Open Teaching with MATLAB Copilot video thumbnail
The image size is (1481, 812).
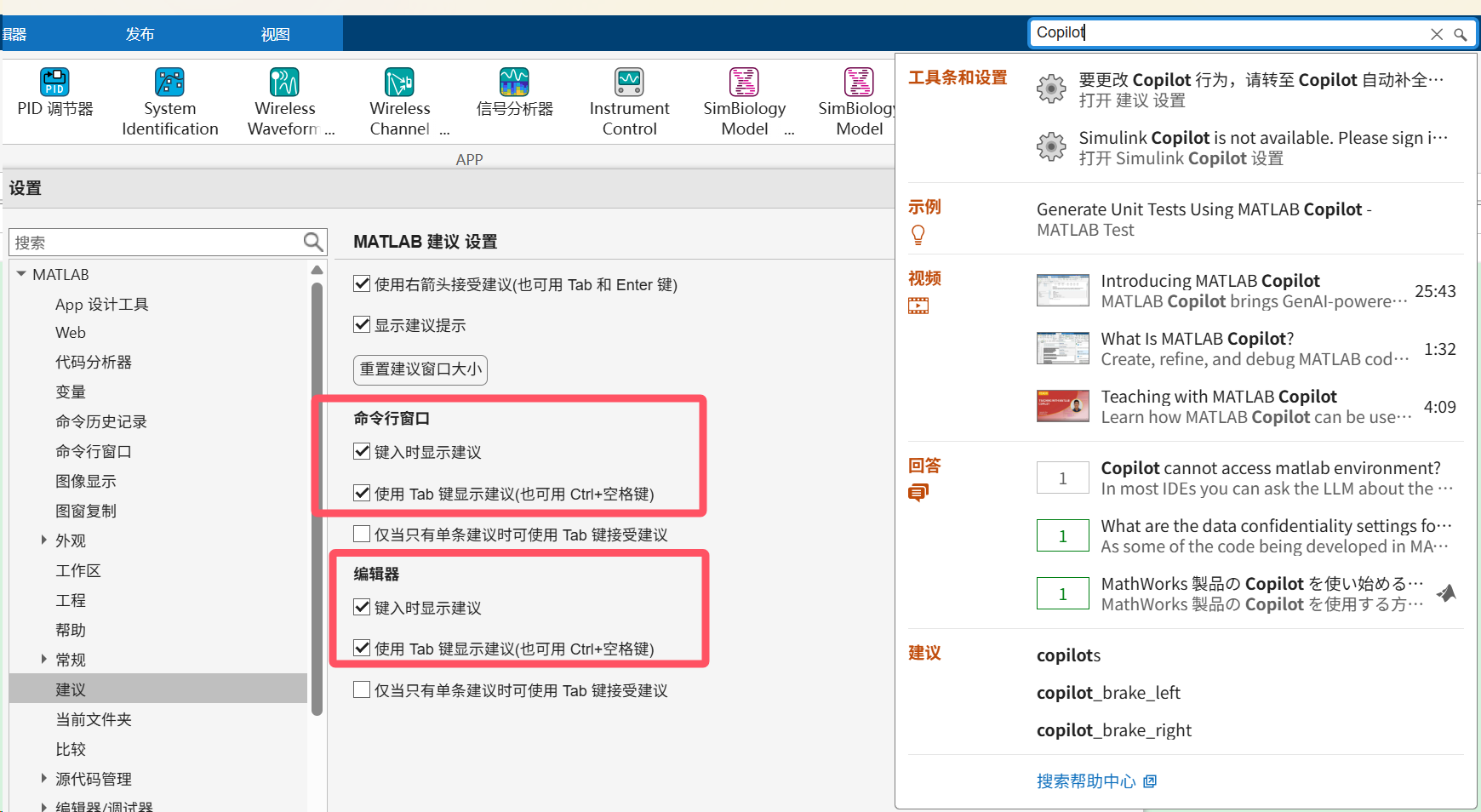coord(1063,406)
